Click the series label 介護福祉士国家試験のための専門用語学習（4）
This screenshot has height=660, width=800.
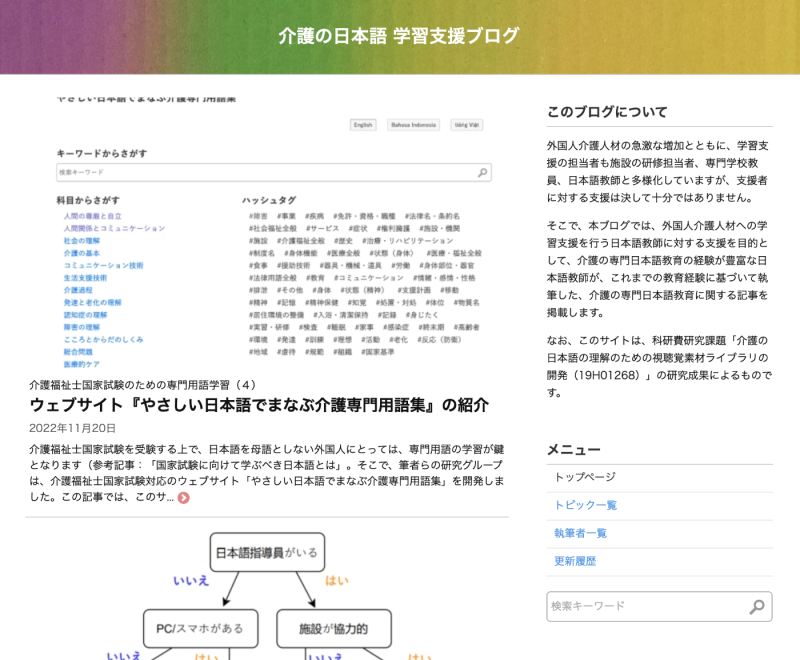coord(143,384)
